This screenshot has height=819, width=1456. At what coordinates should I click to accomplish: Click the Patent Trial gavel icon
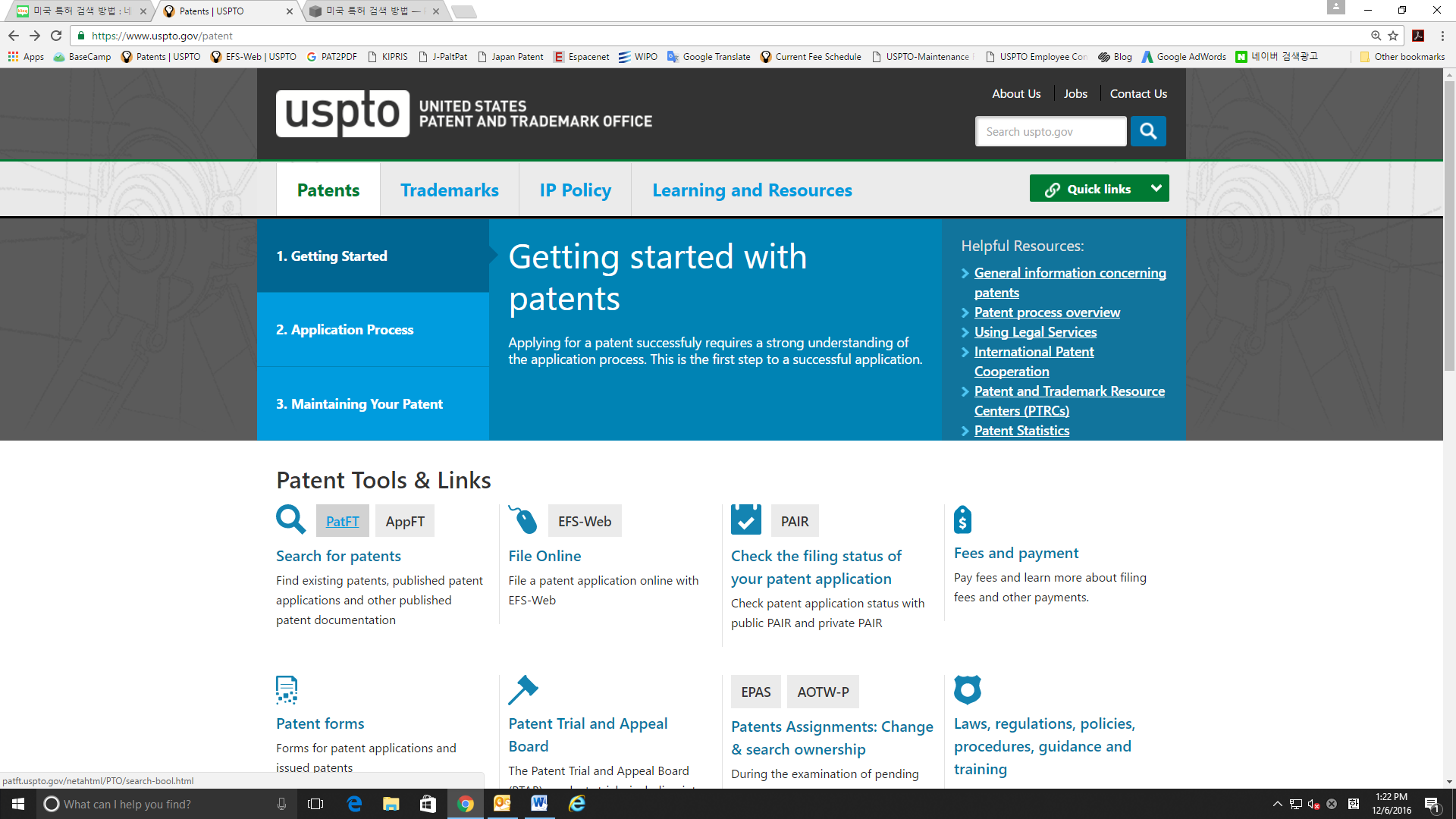[522, 690]
